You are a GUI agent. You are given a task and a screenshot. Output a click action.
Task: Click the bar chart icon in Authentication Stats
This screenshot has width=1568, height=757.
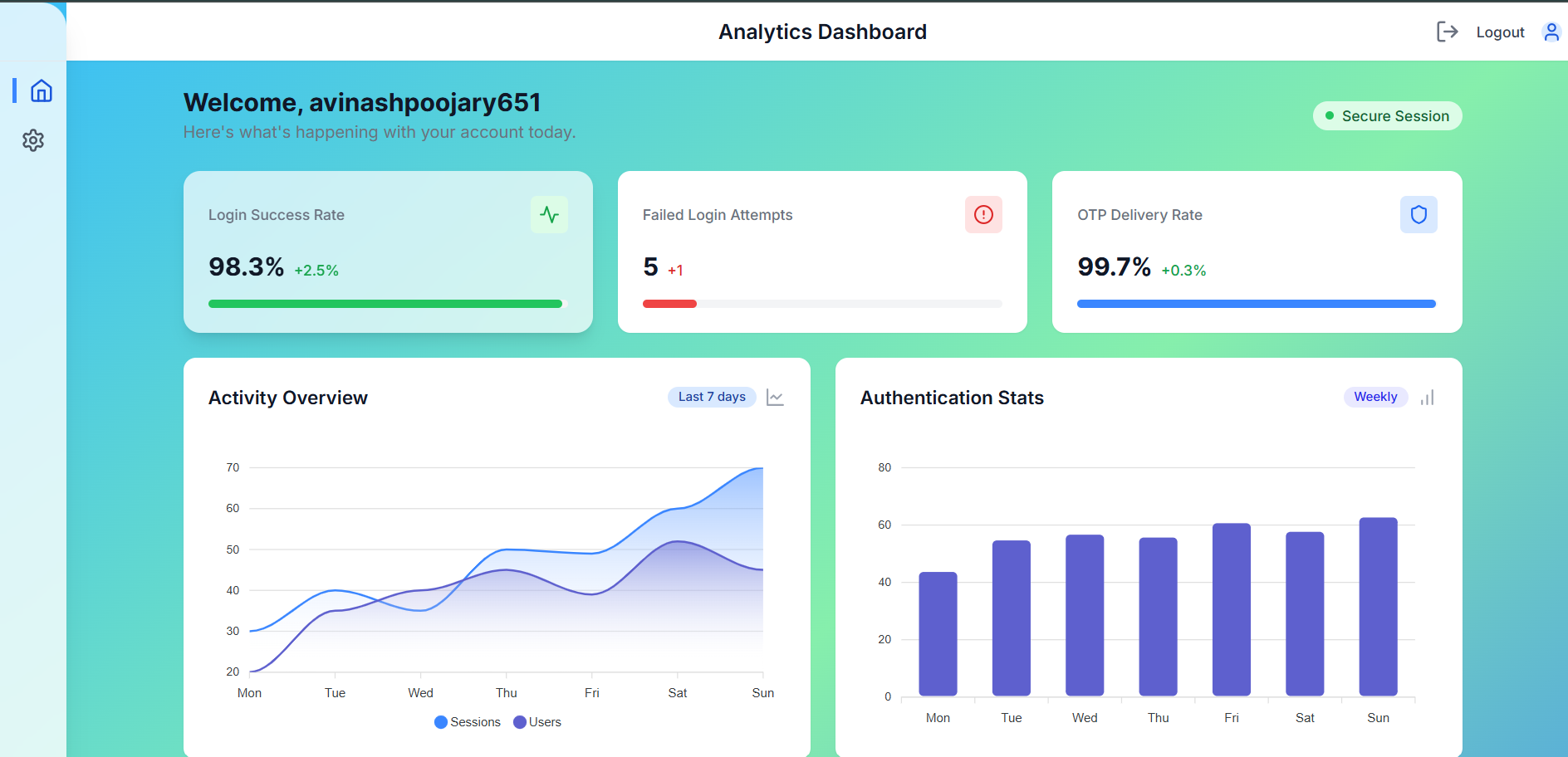click(1427, 398)
